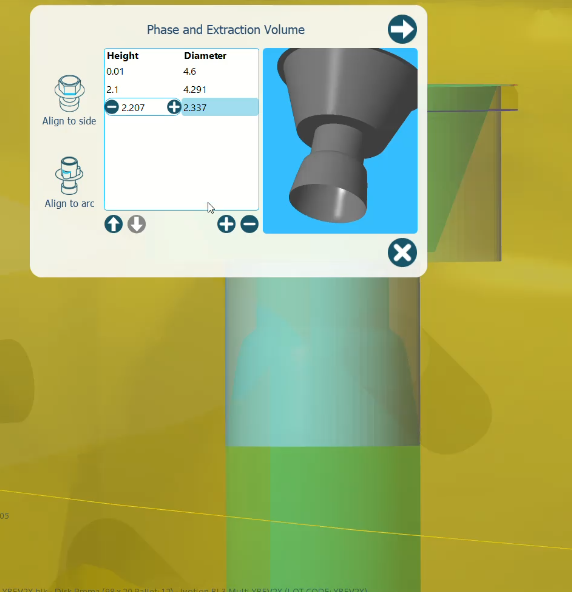Screen dimensions: 572x592
Task: Select the height cell 2.1
Action: coord(143,90)
